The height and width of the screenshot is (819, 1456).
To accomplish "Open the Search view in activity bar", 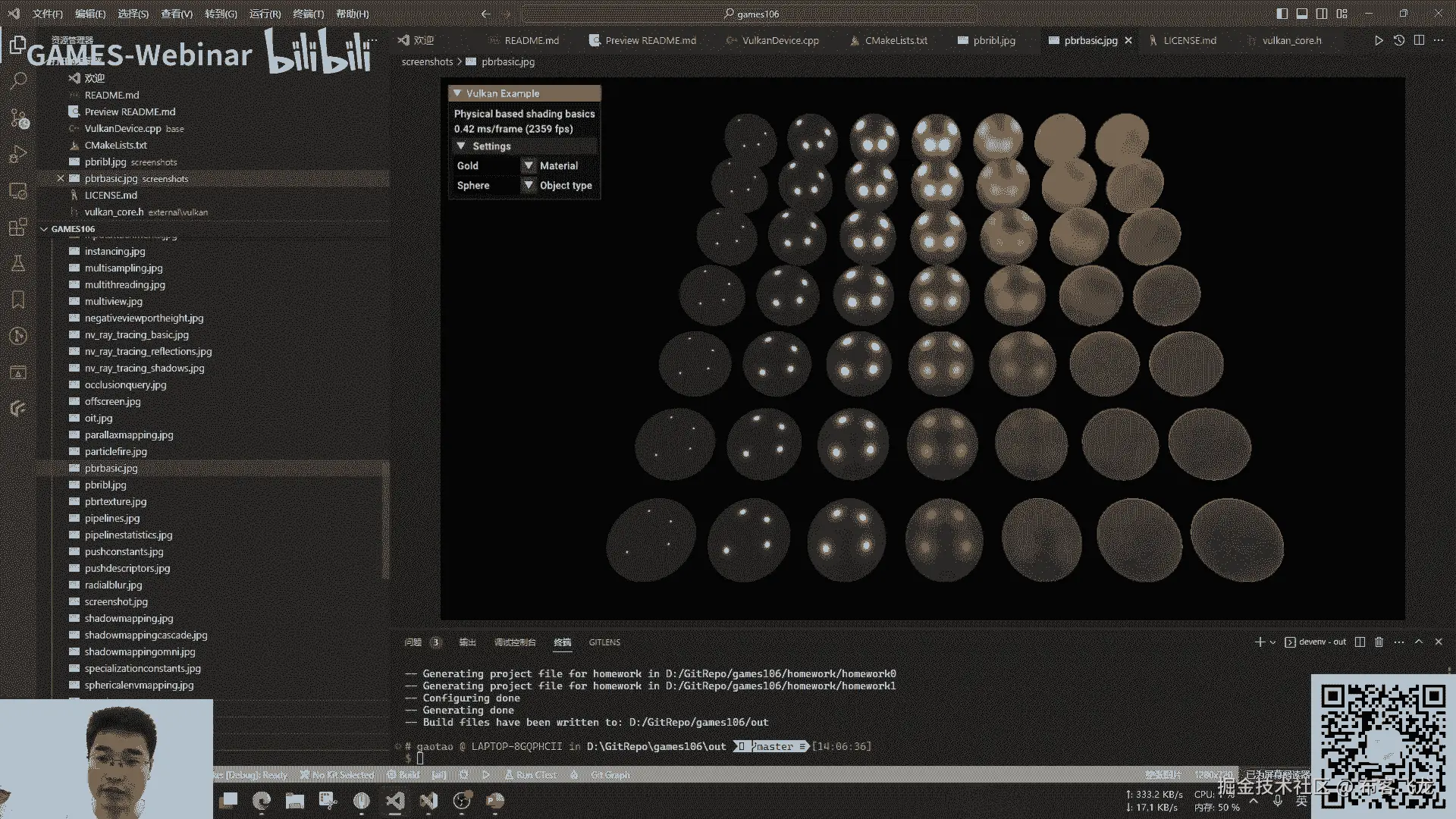I will tap(18, 80).
